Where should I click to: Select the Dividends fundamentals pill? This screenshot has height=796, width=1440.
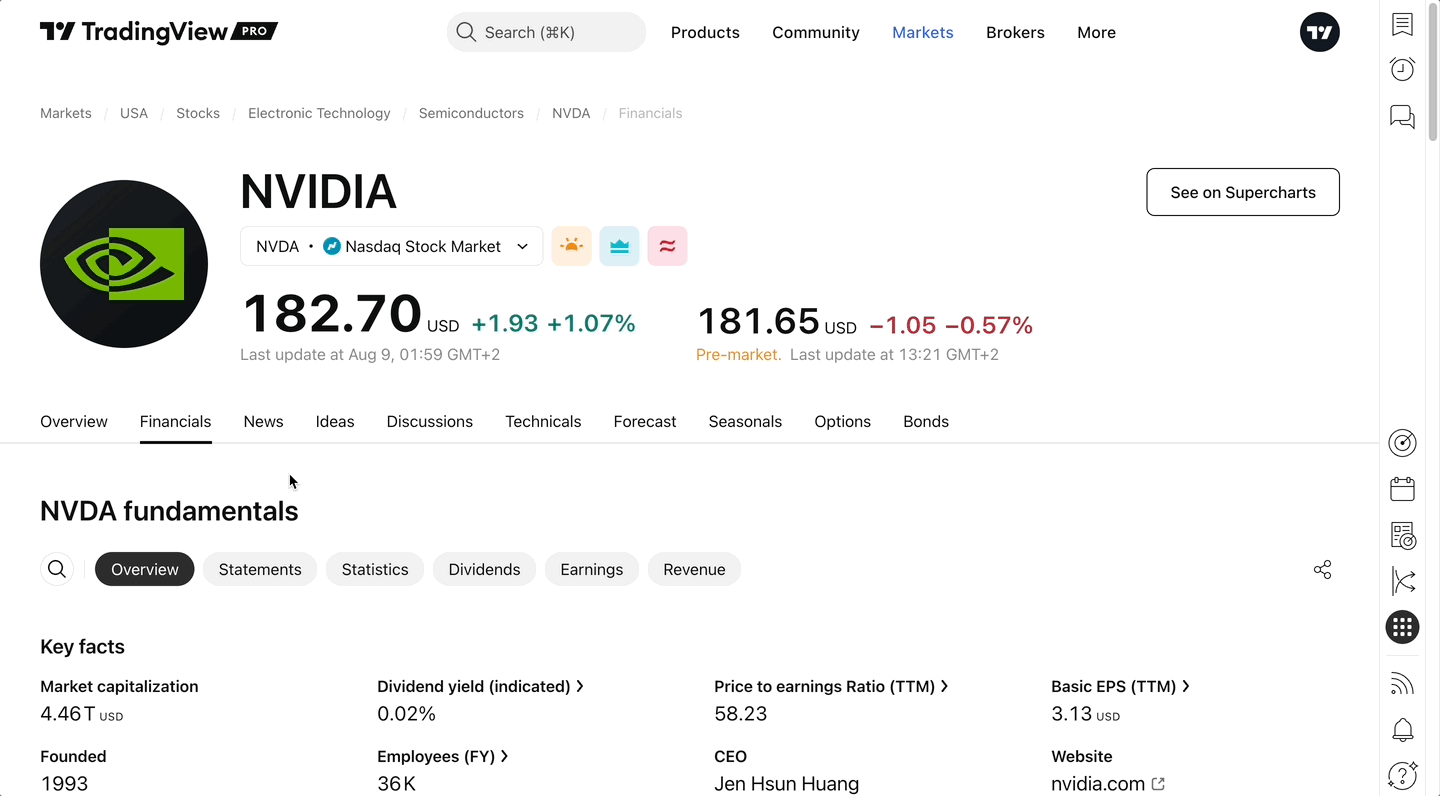pos(484,569)
